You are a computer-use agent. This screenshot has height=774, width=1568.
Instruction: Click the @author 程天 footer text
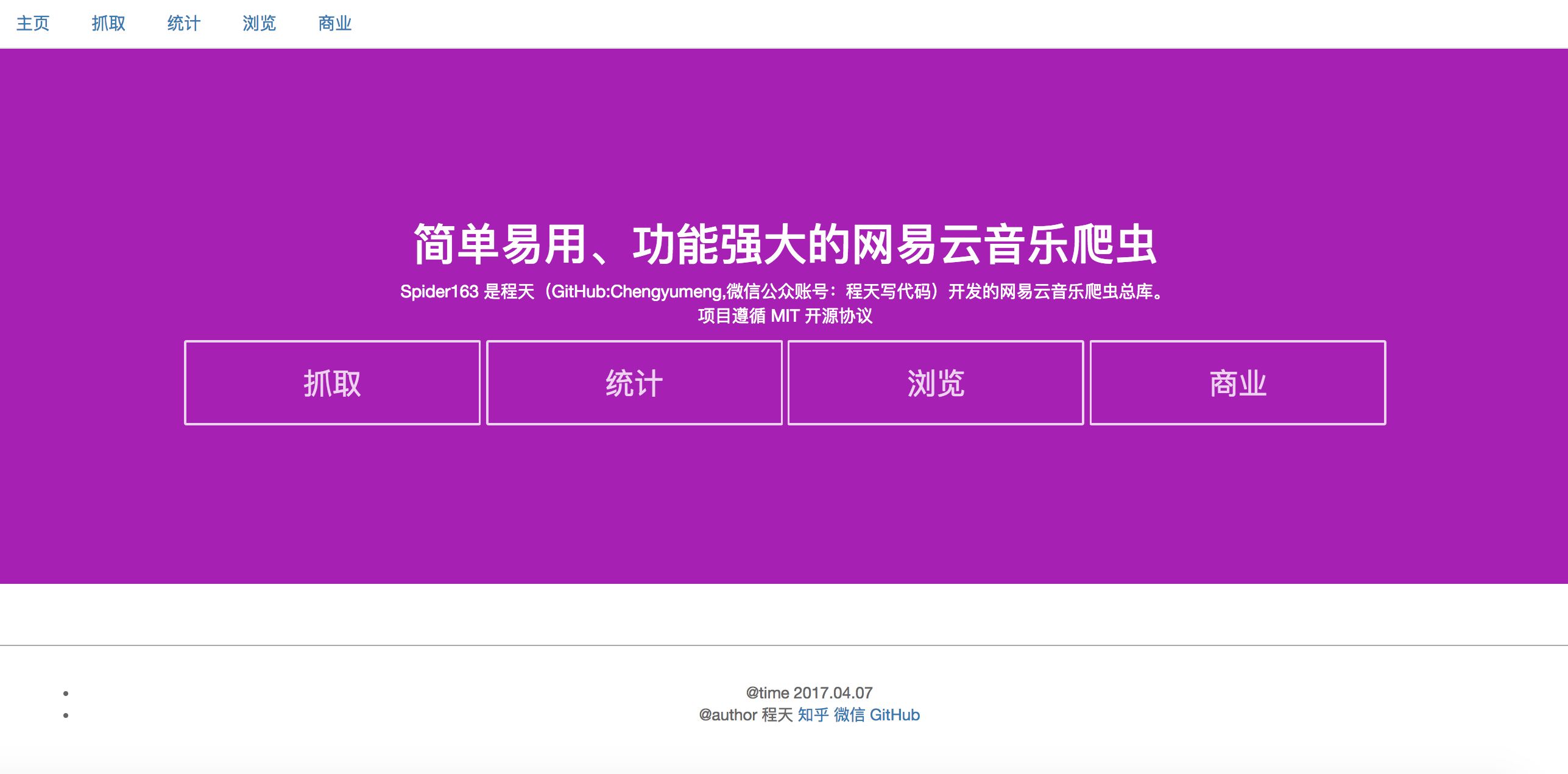coord(746,715)
